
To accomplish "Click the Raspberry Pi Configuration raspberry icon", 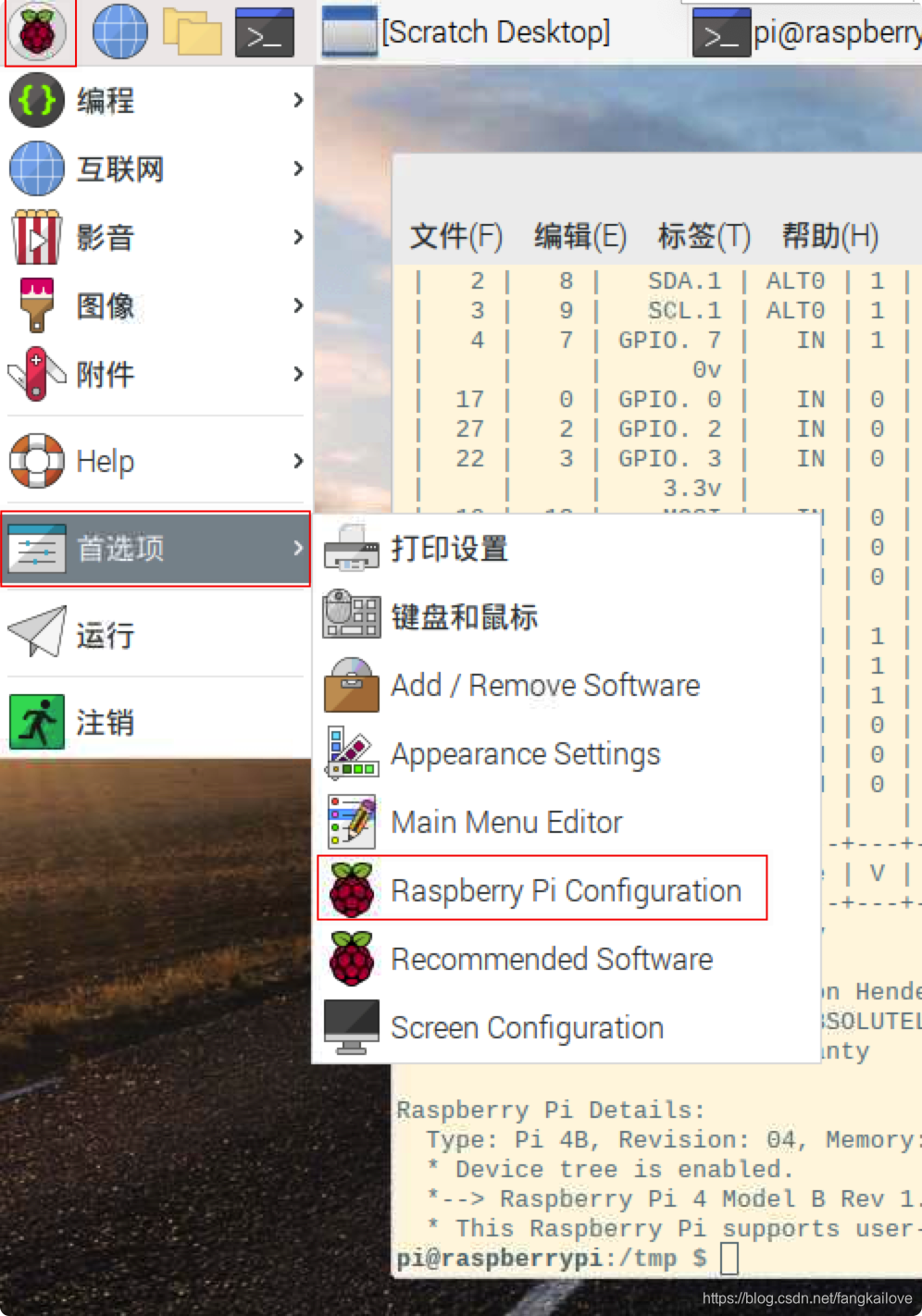I will 352,890.
